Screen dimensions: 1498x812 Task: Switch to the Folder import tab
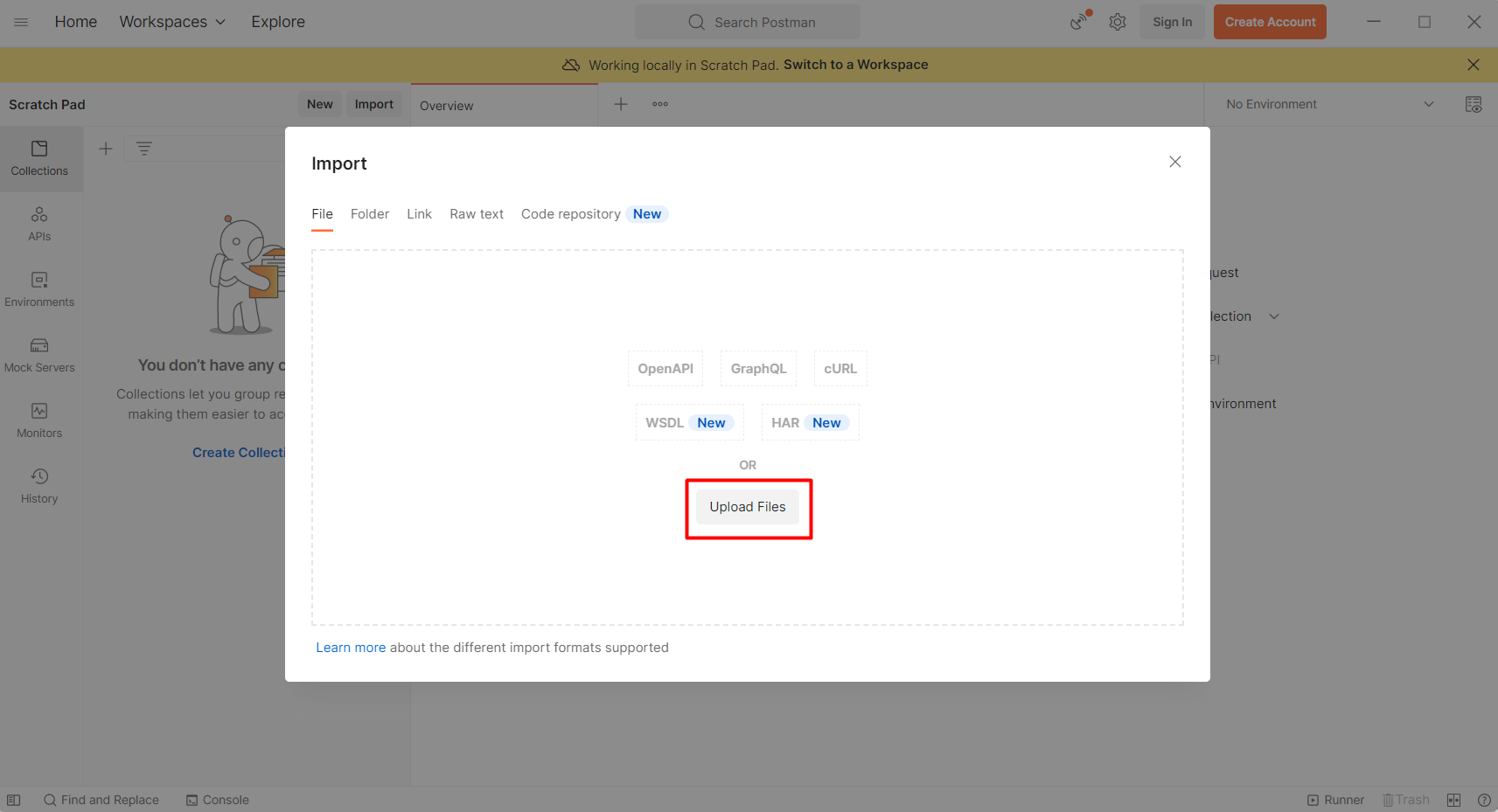pyautogui.click(x=369, y=214)
